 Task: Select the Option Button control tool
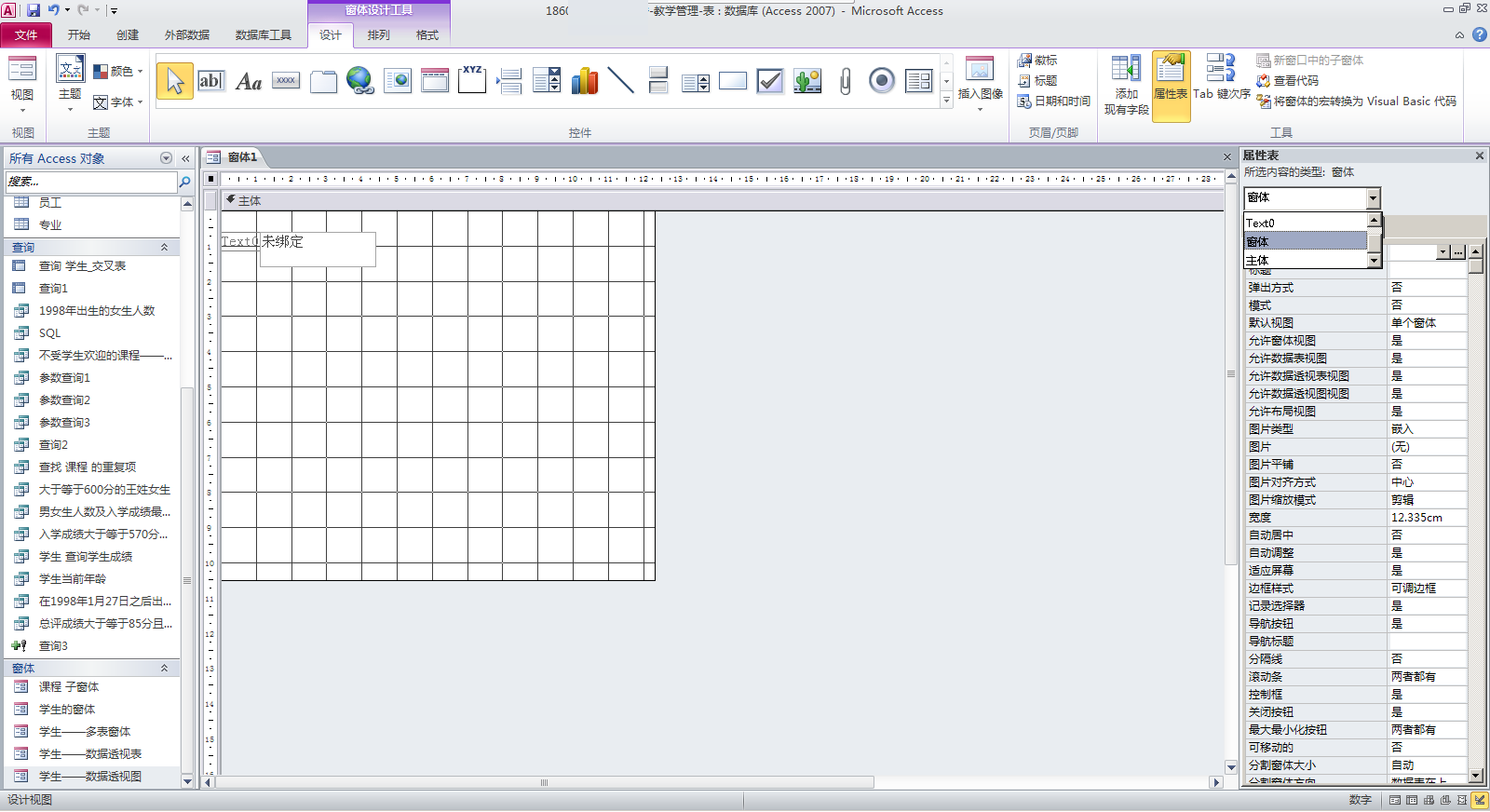tap(882, 81)
